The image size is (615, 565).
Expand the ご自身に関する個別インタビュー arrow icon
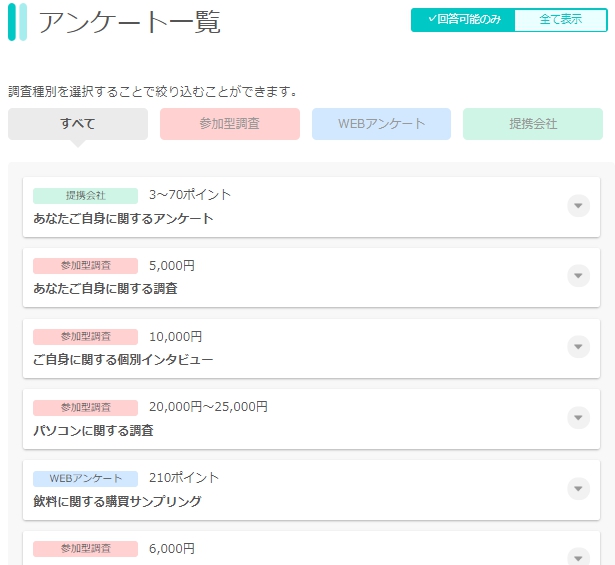(x=578, y=347)
